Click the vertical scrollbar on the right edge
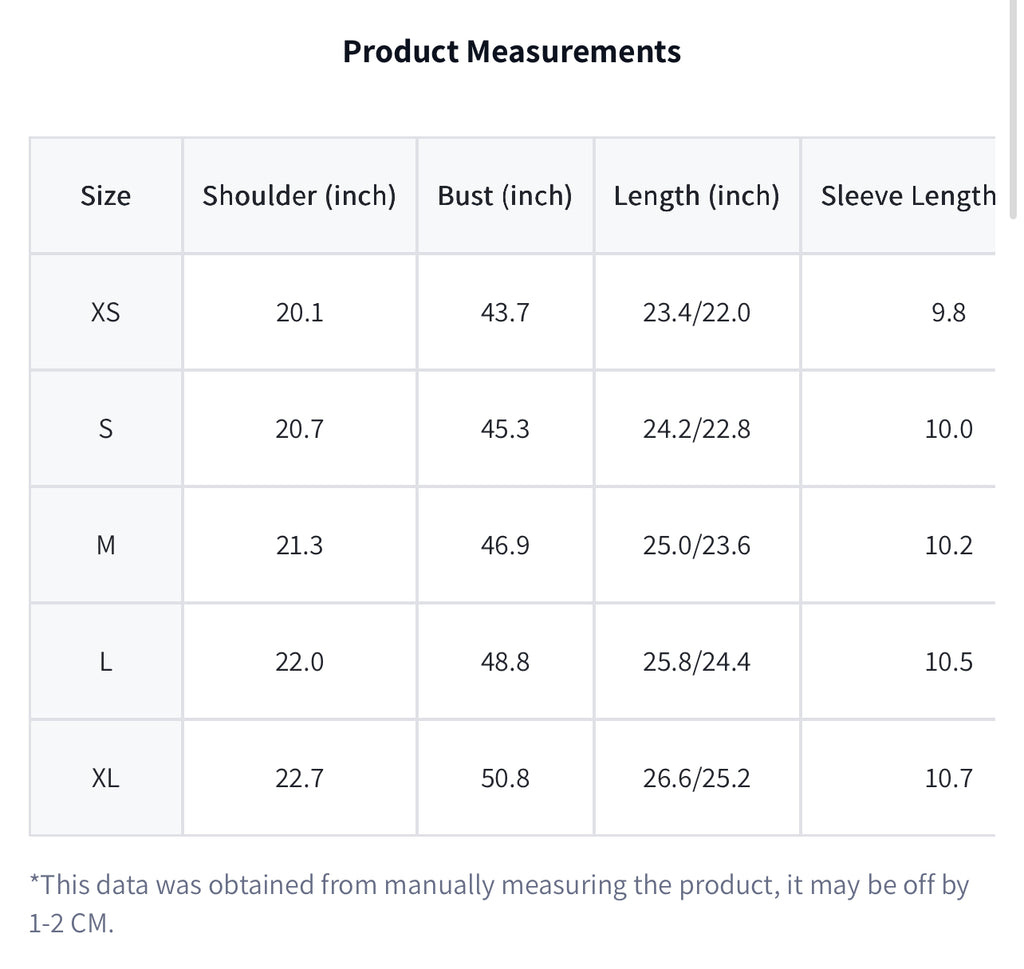1024x969 pixels. [1013, 110]
